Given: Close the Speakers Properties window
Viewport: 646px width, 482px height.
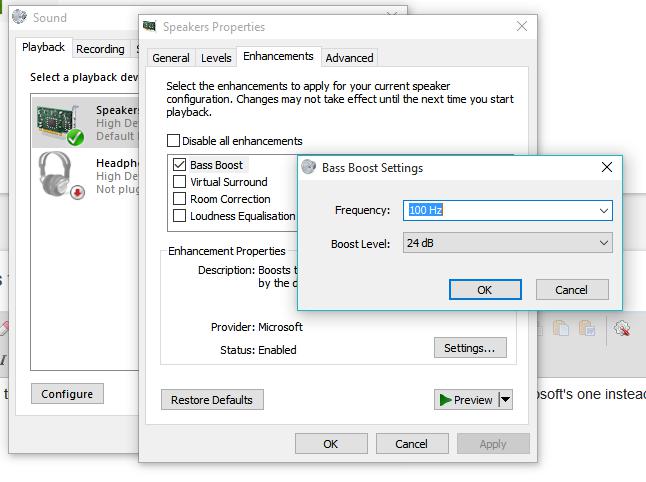Looking at the screenshot, I should 522,26.
